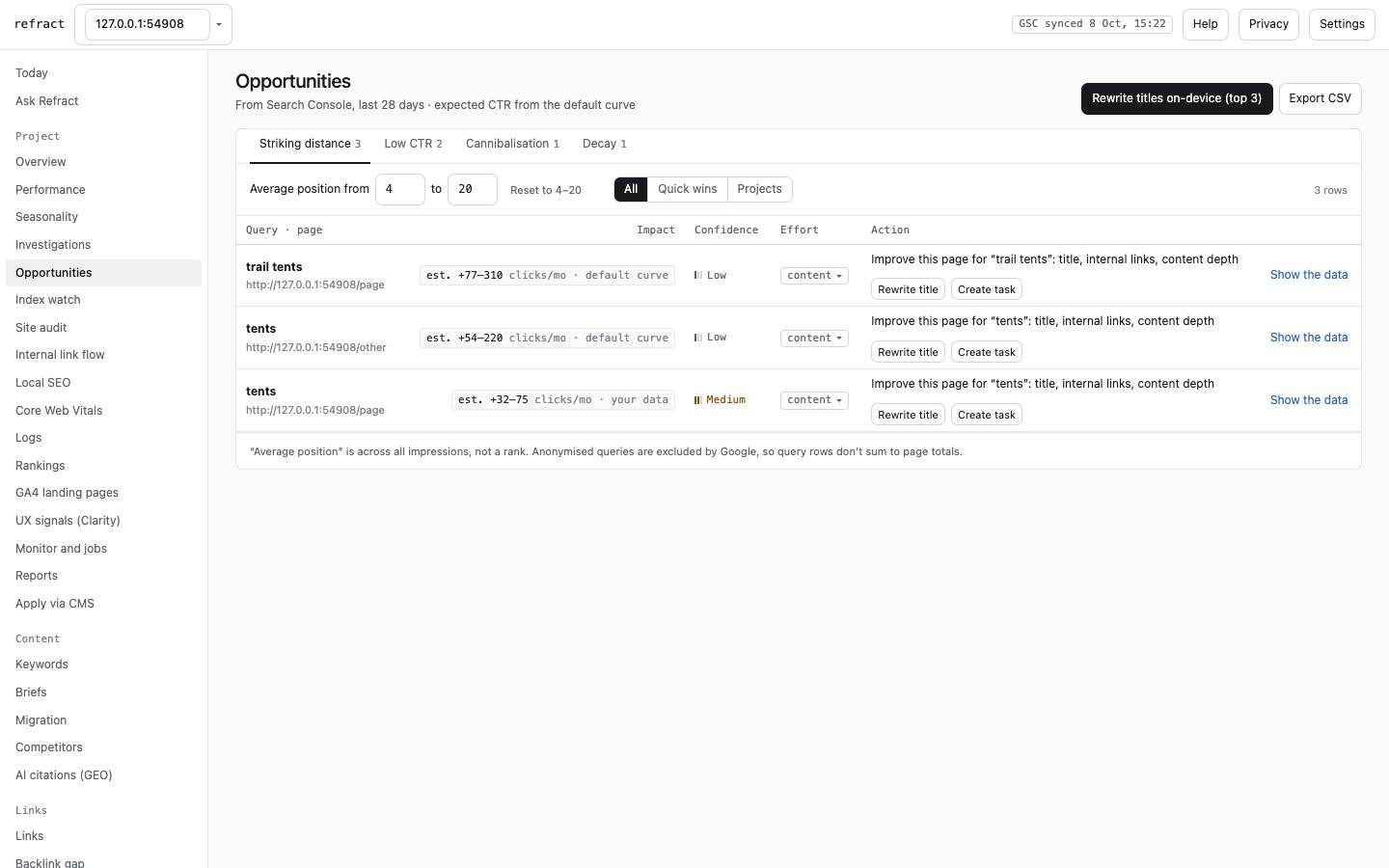Click the "est. +77–310" impact estimate
Image resolution: width=1389 pixels, height=868 pixels.
coord(547,275)
